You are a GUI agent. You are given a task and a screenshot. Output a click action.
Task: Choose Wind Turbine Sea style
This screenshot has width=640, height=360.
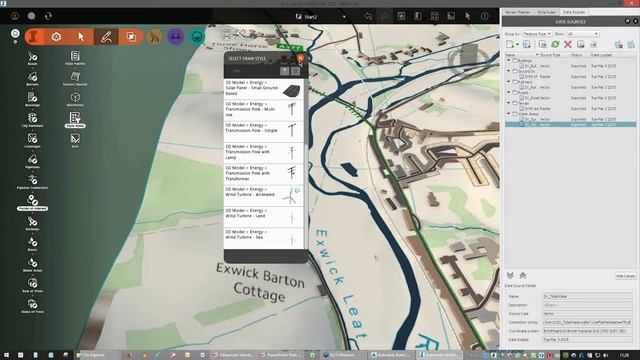(x=264, y=238)
